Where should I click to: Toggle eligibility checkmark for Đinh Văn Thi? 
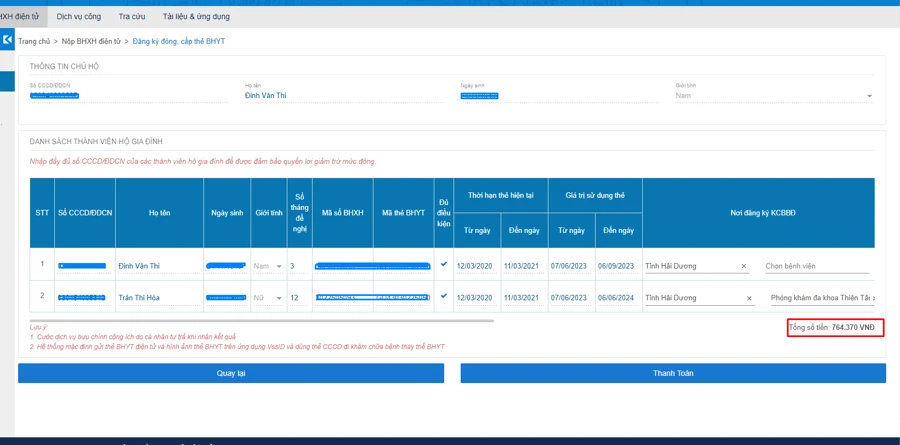click(x=444, y=265)
